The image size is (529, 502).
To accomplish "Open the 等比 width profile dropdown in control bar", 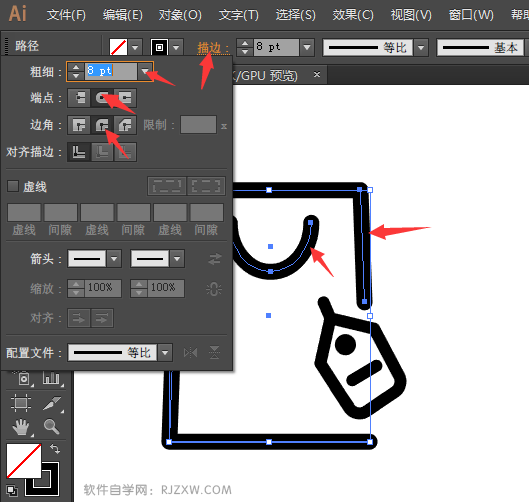I will tap(421, 47).
